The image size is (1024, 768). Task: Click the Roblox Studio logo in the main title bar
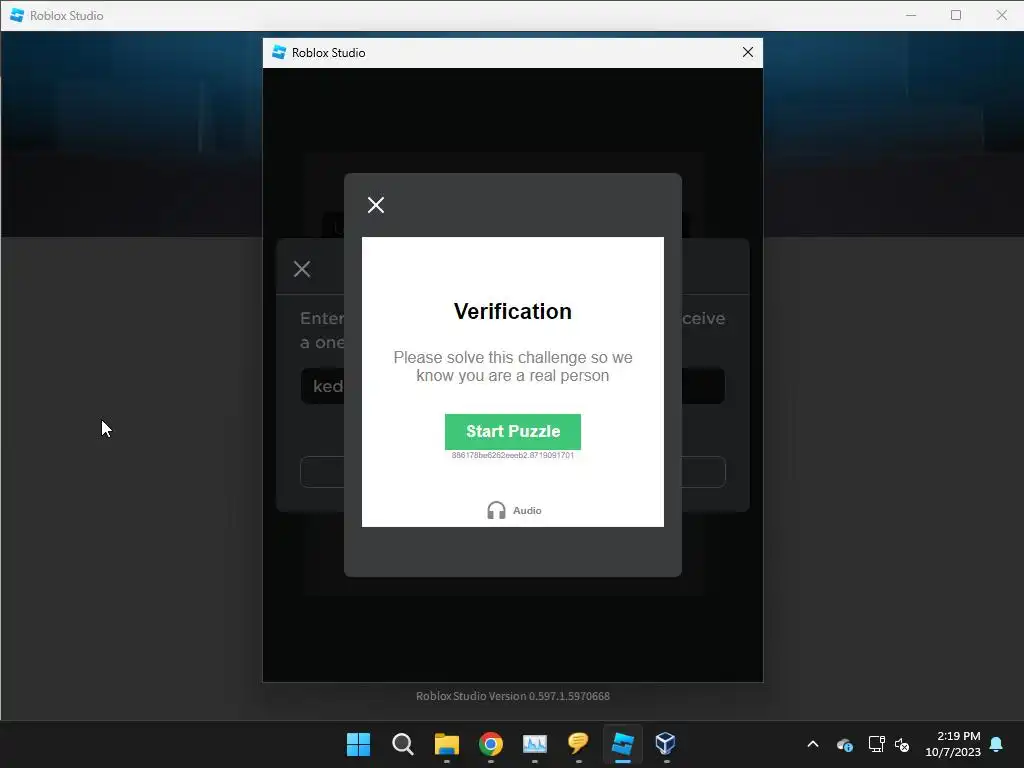(17, 15)
